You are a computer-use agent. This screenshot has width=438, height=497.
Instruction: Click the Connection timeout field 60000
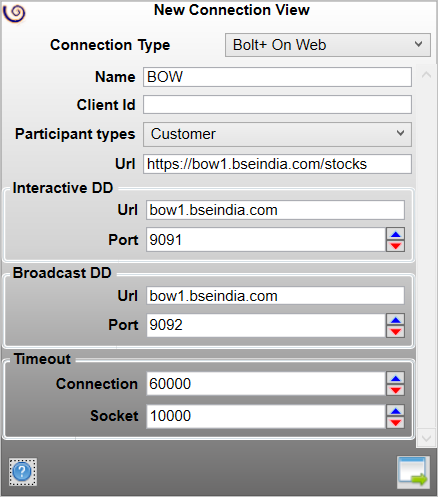click(266, 384)
